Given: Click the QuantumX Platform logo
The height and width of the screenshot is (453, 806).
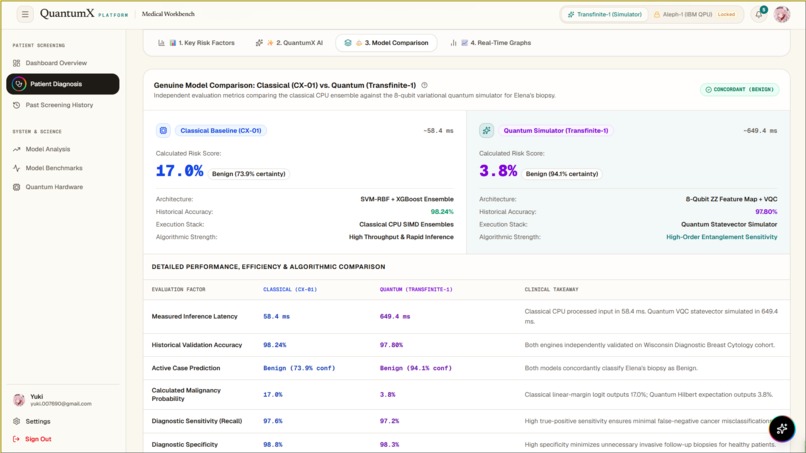Looking at the screenshot, I should tap(84, 14).
